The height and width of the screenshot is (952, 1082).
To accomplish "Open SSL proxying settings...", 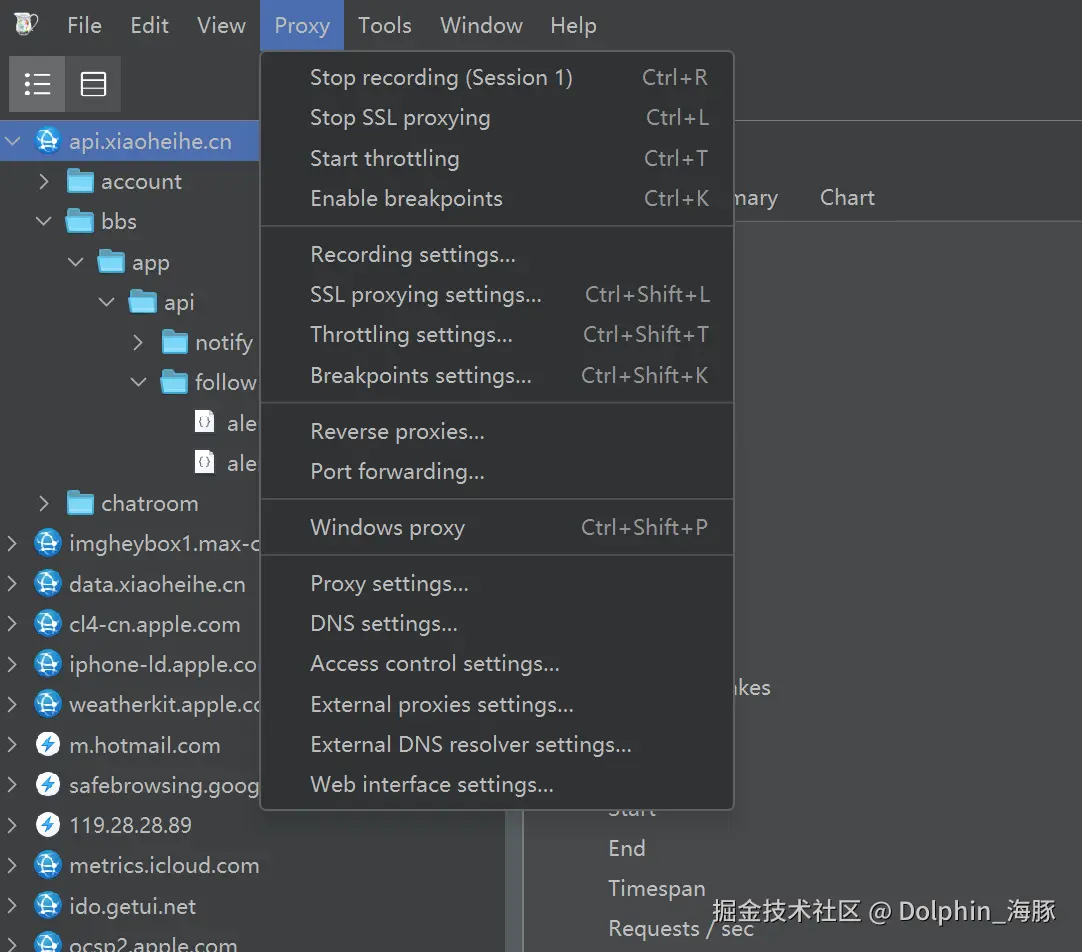I will 497,295.
